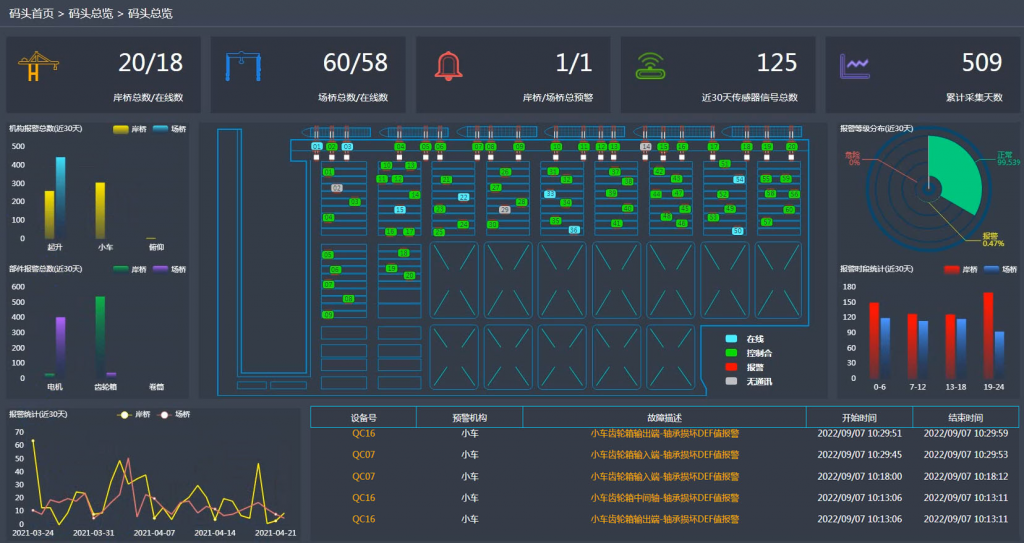Open QC07 alarm starting at 10:29:45
Screen dimensions: 1024x543
pyautogui.click(x=664, y=455)
